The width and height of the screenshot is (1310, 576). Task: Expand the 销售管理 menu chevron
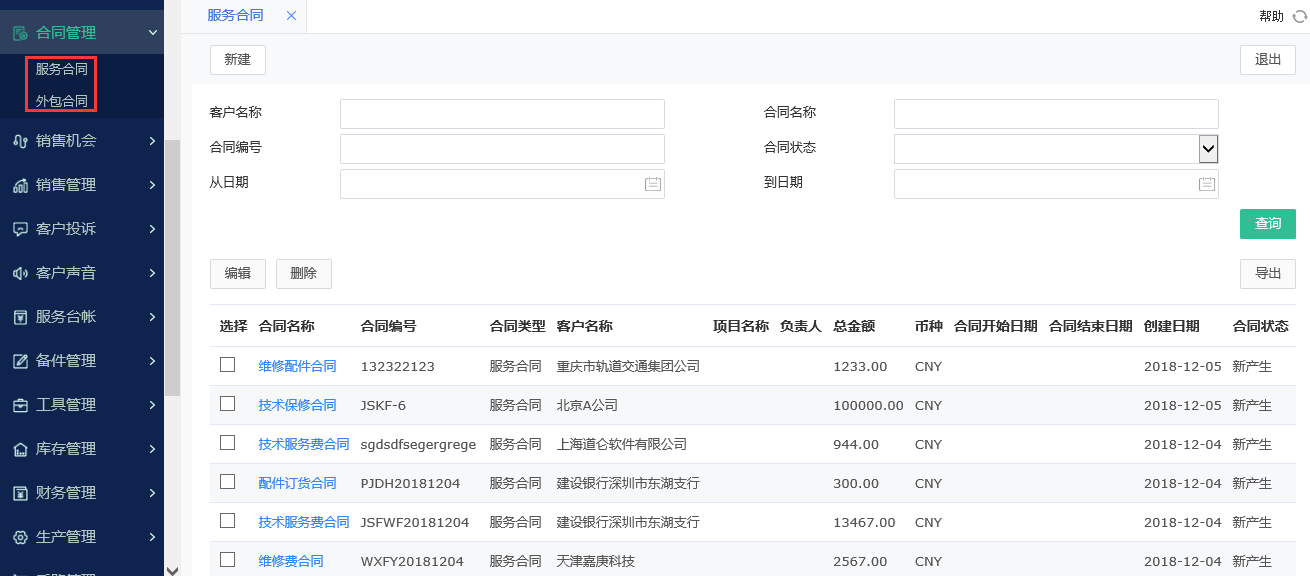click(x=151, y=185)
